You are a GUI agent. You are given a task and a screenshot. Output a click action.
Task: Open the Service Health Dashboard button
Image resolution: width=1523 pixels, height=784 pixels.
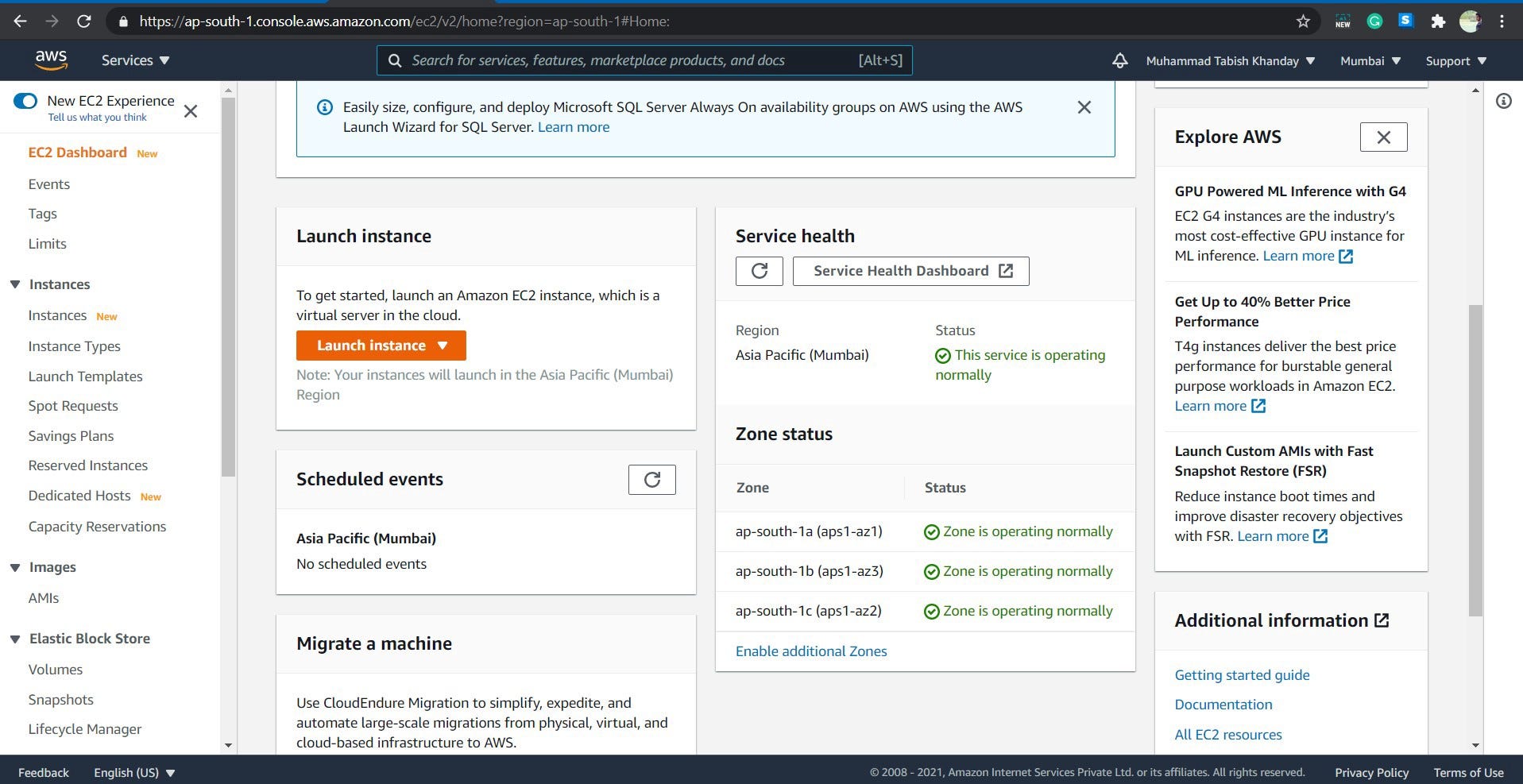[x=911, y=271]
